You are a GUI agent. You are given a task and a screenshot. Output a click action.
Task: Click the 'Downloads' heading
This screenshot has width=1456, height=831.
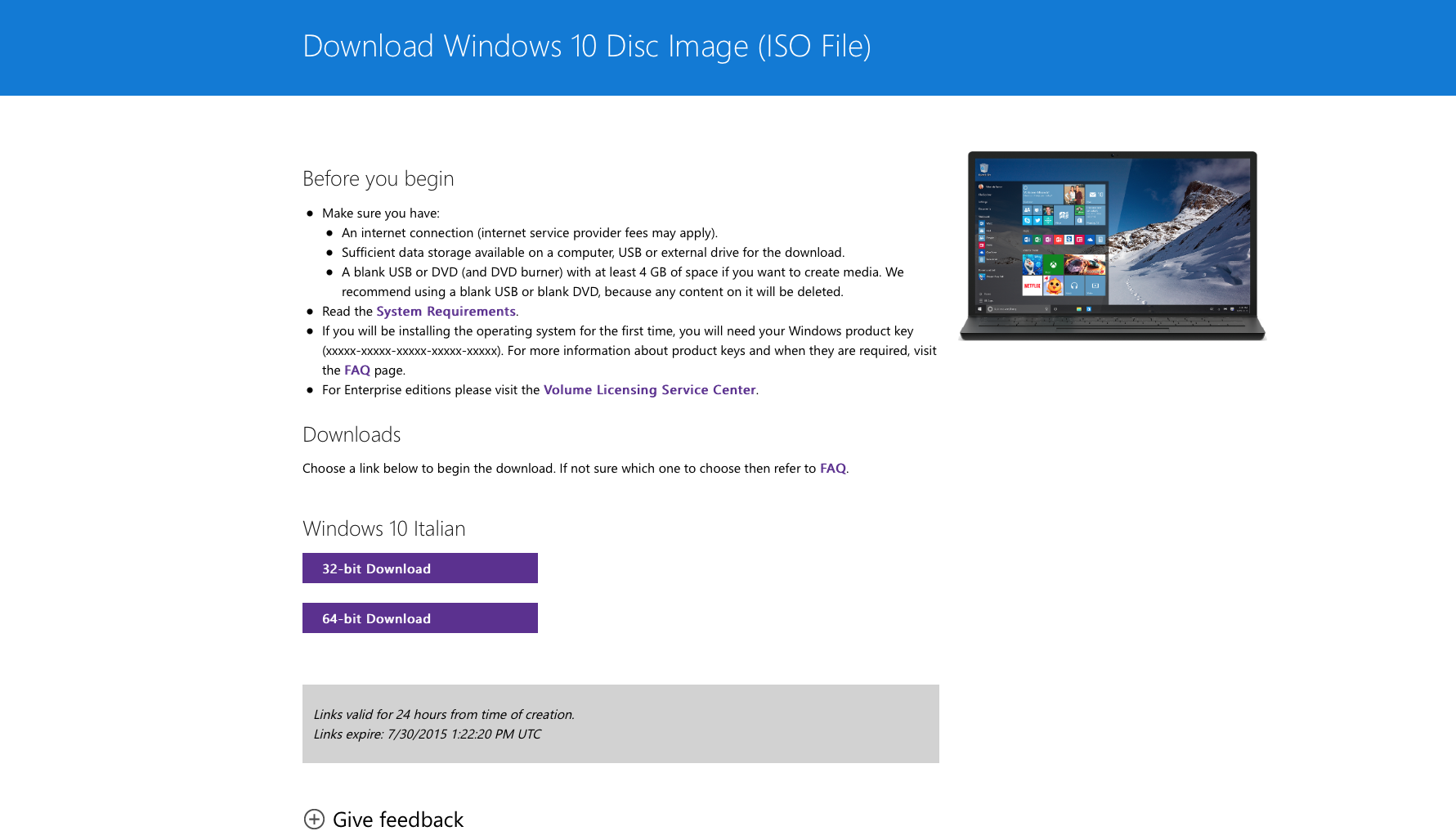click(352, 434)
